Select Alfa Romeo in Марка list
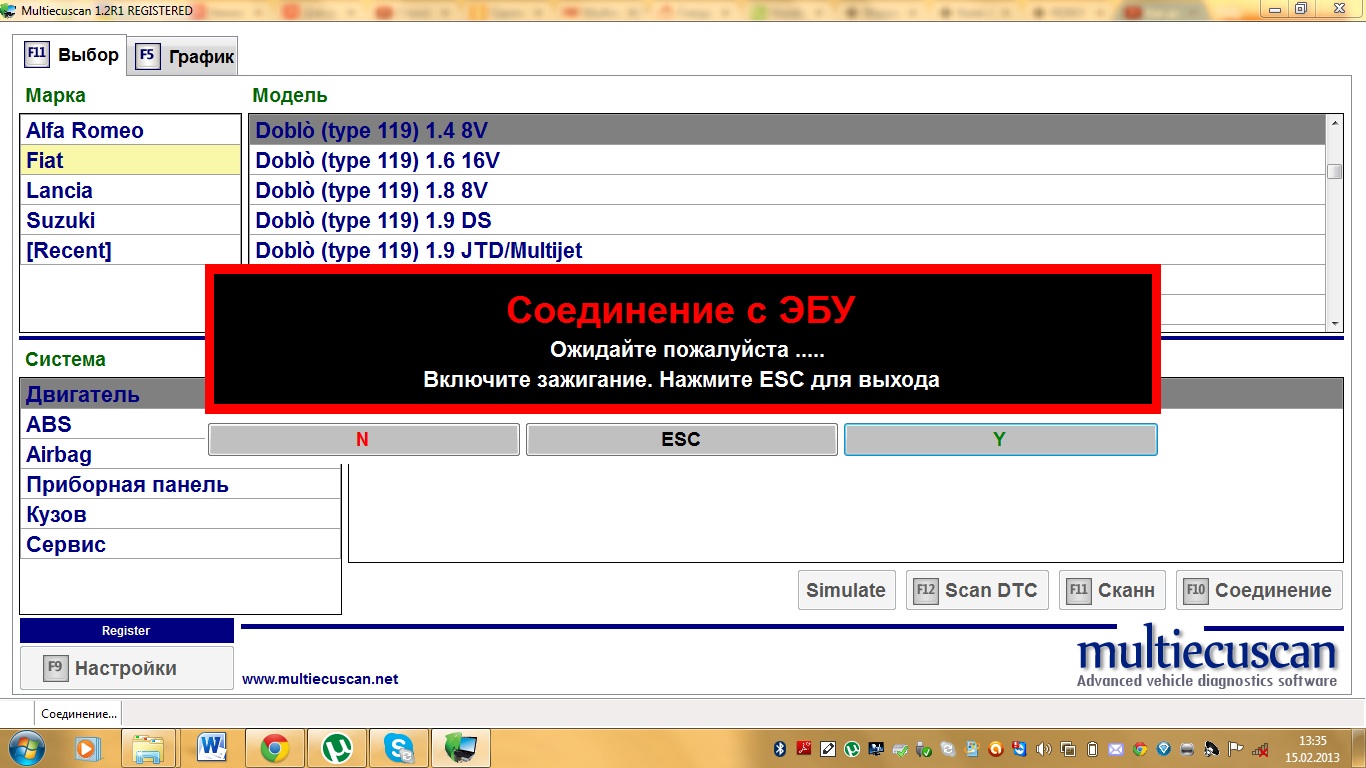Screen dimensions: 1366x768 tap(85, 130)
